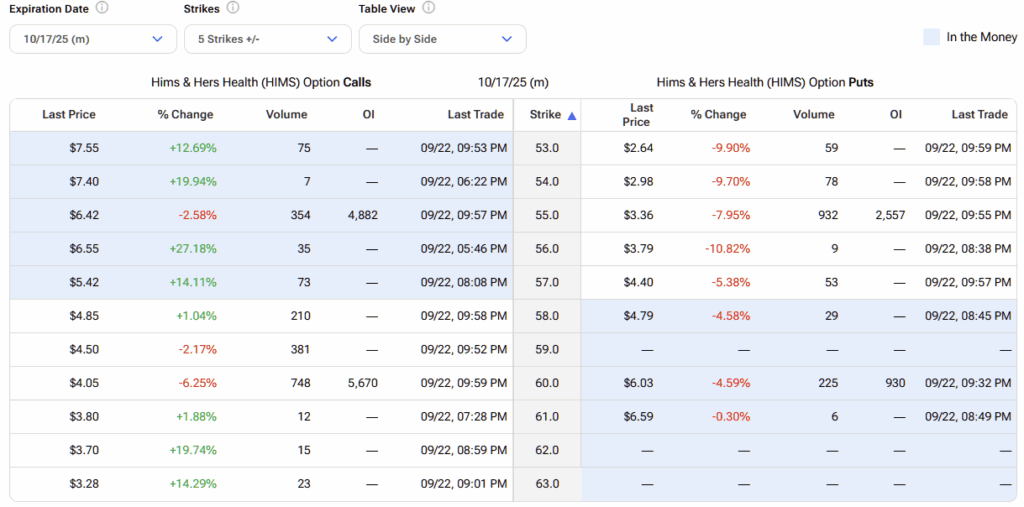Click call last trade 09/22, 05:46 PM
This screenshot has height=507, width=1024.
pos(464,249)
